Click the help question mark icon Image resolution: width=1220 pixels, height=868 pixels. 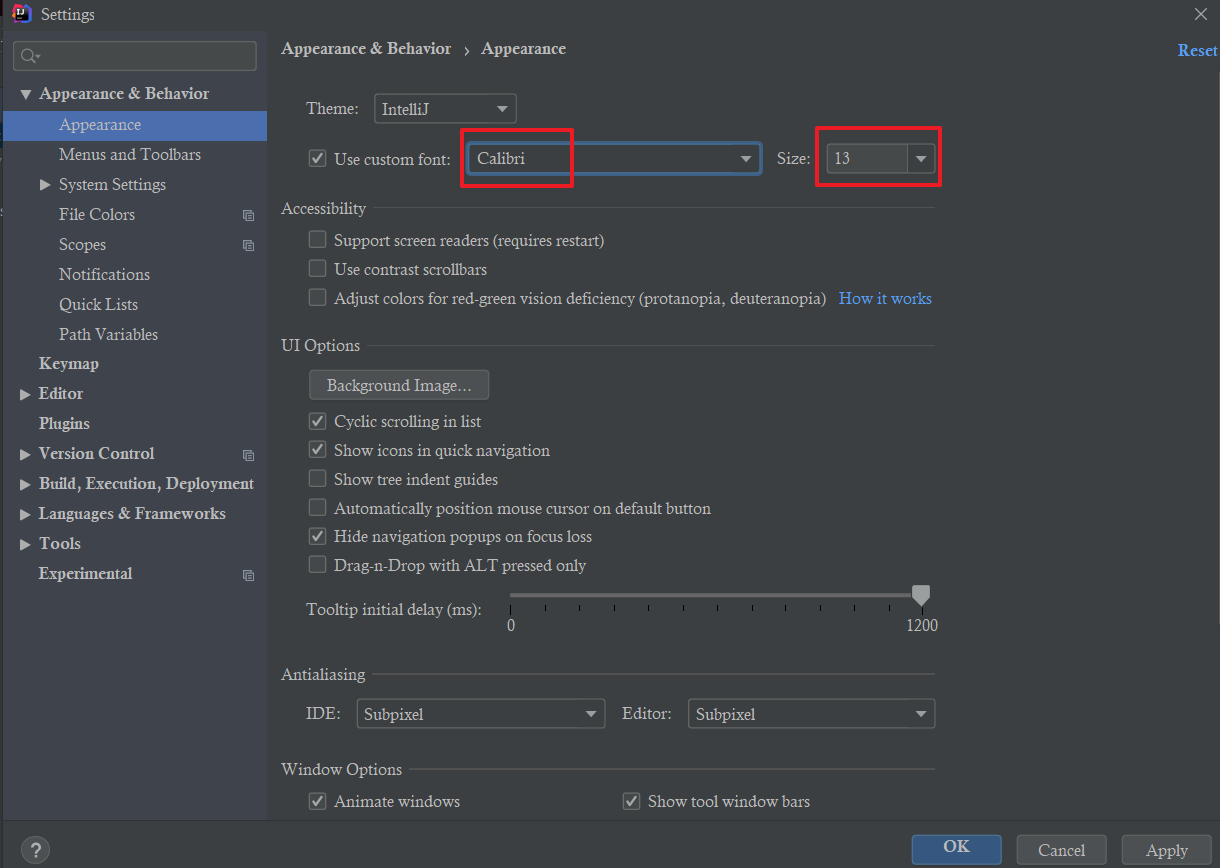point(35,850)
